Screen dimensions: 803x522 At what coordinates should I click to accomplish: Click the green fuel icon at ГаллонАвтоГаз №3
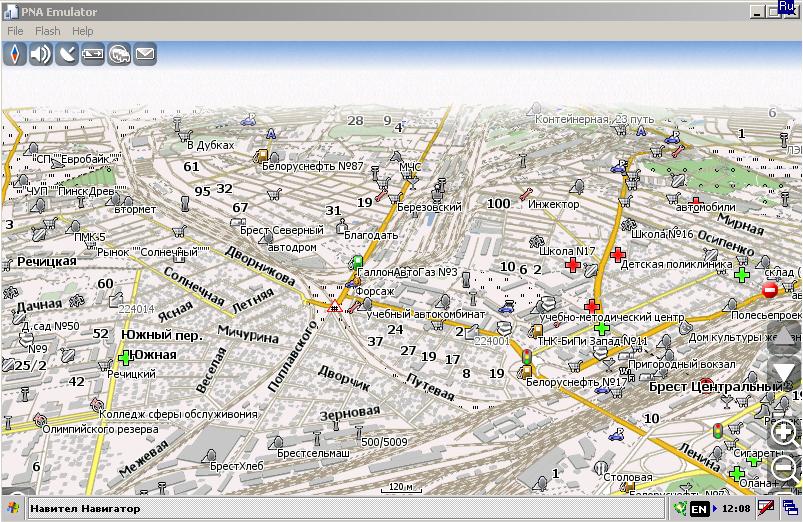(x=357, y=262)
